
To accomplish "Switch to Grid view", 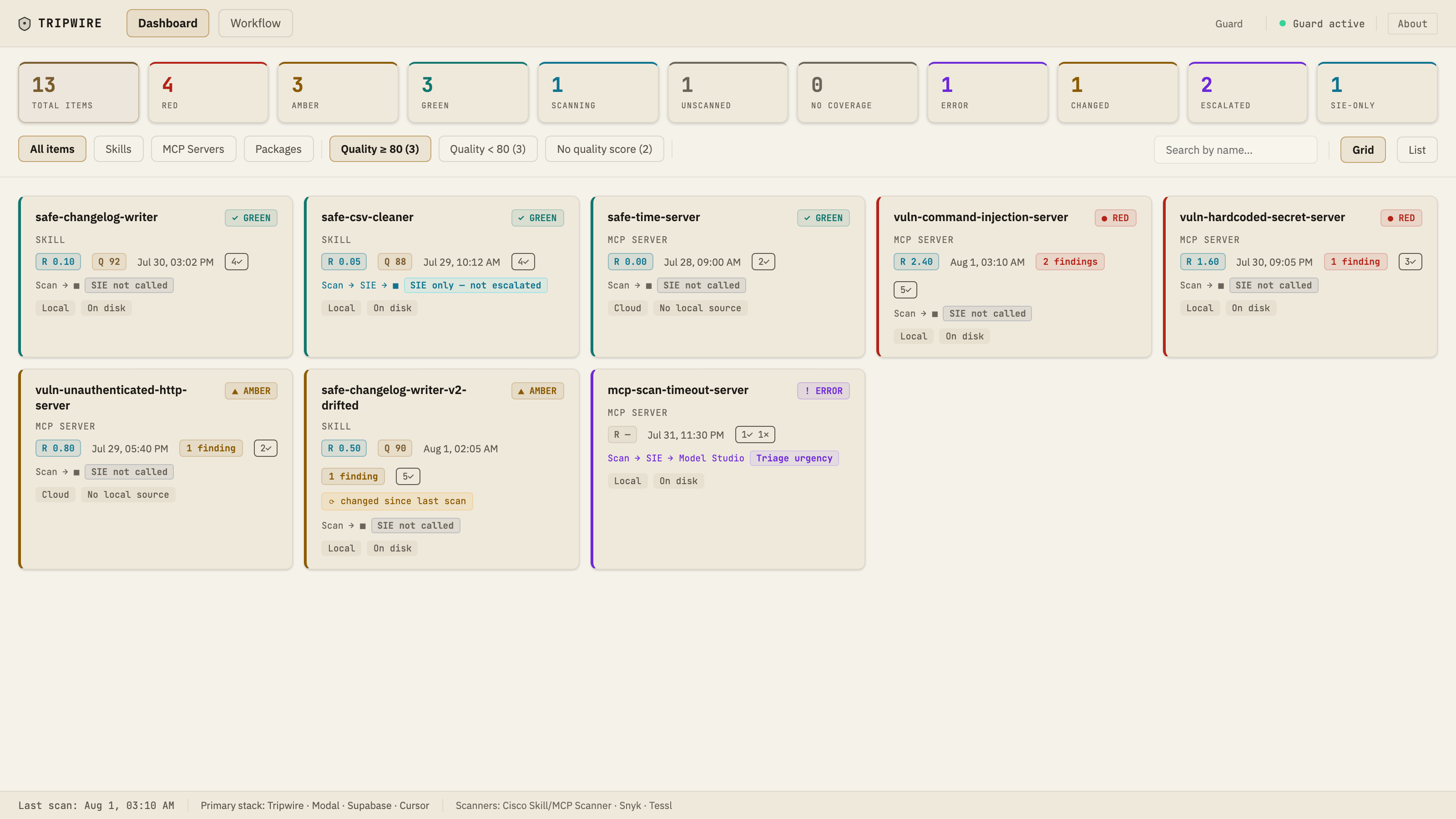I will [x=1363, y=150].
